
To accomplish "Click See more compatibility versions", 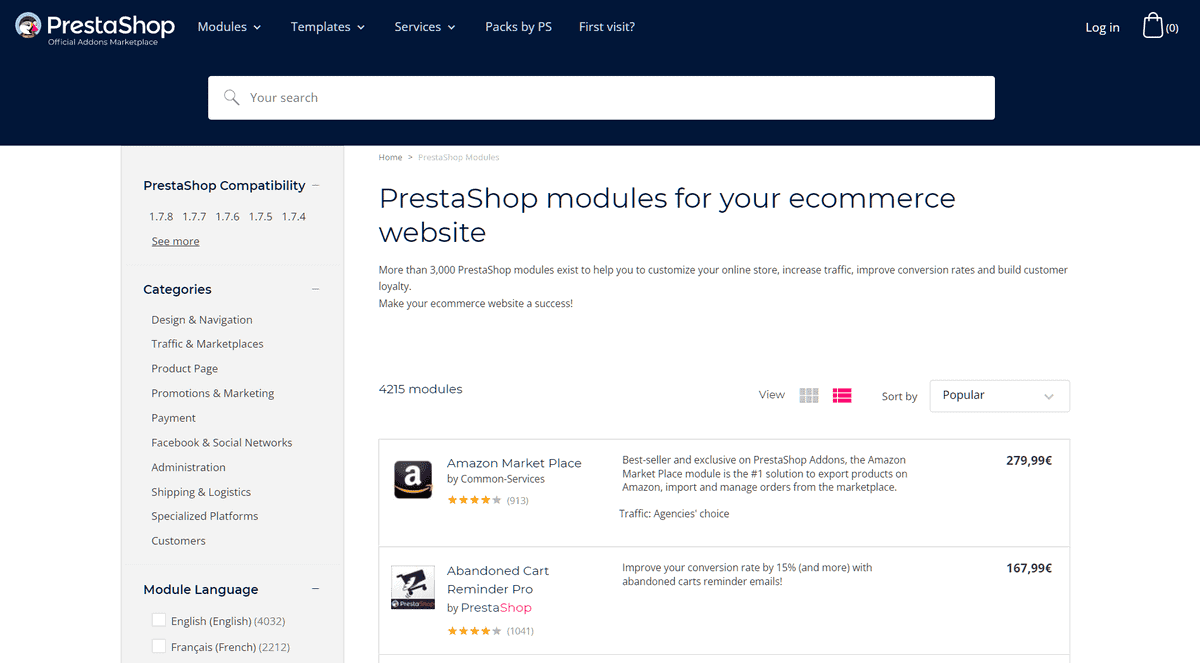I will [175, 241].
